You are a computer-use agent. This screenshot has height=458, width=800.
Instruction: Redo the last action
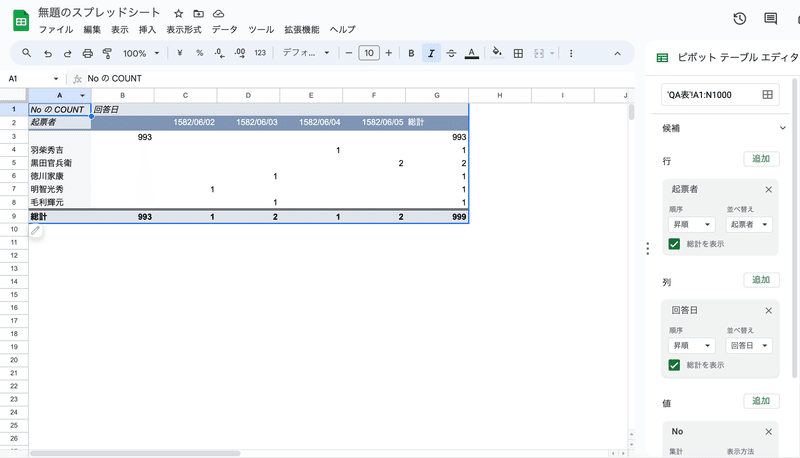click(x=67, y=53)
